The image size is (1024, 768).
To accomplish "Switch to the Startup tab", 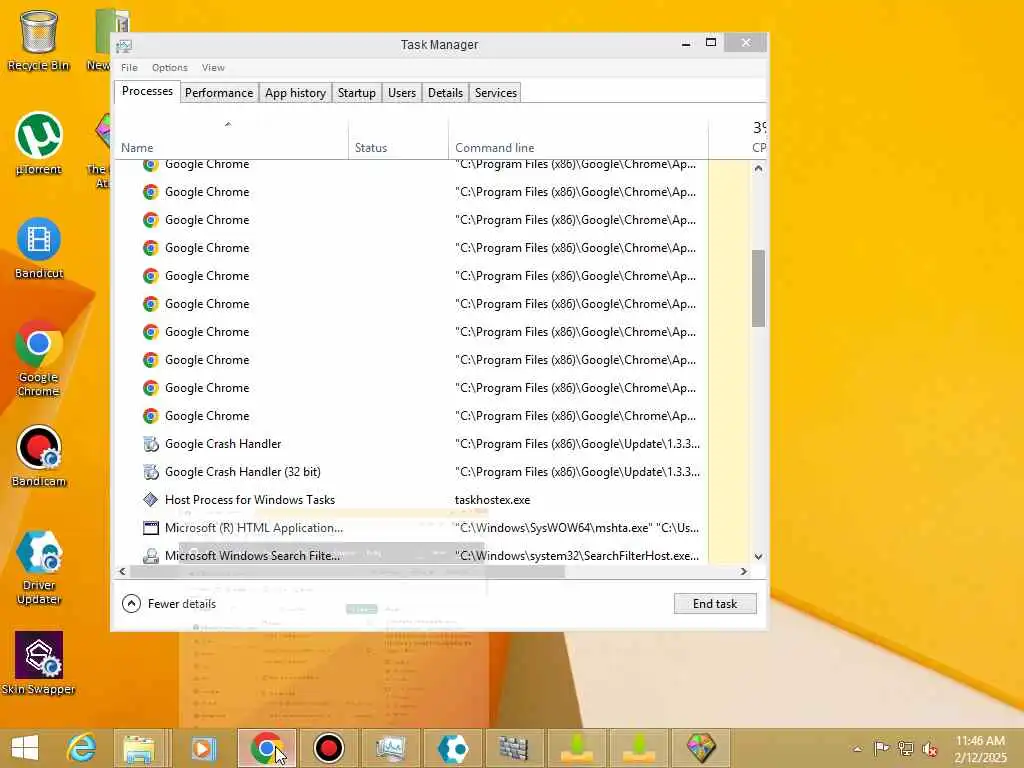I will click(x=357, y=93).
